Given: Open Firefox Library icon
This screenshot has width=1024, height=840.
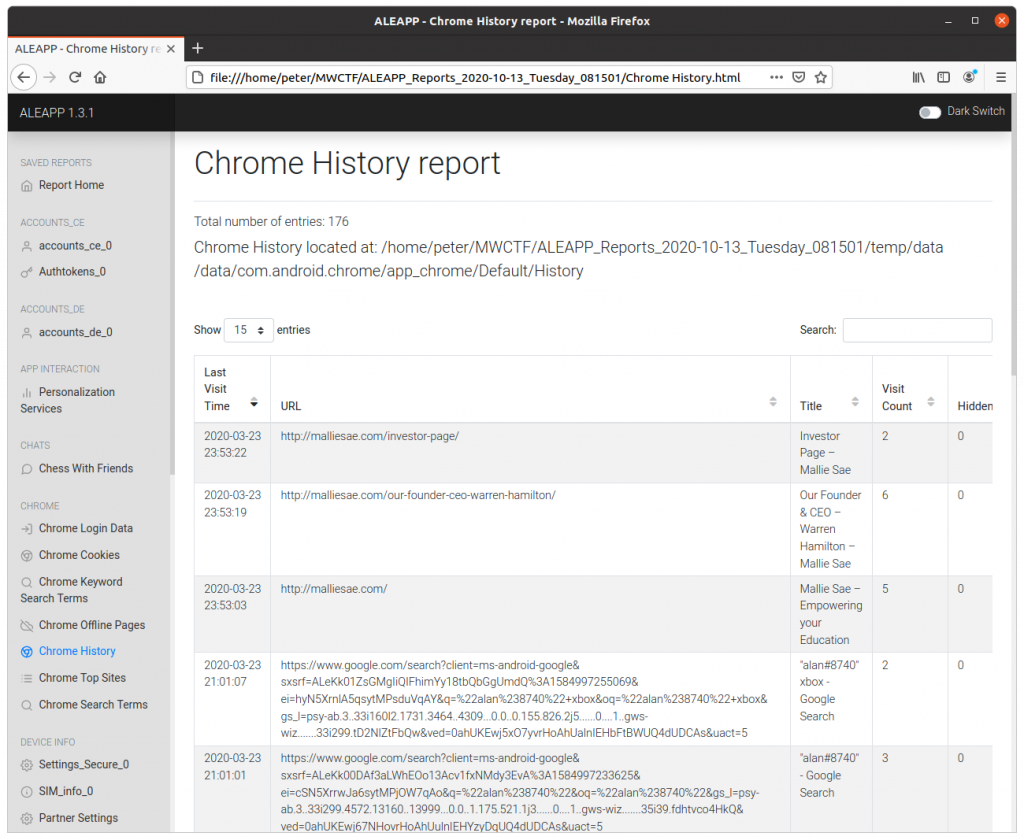Looking at the screenshot, I should pos(918,77).
